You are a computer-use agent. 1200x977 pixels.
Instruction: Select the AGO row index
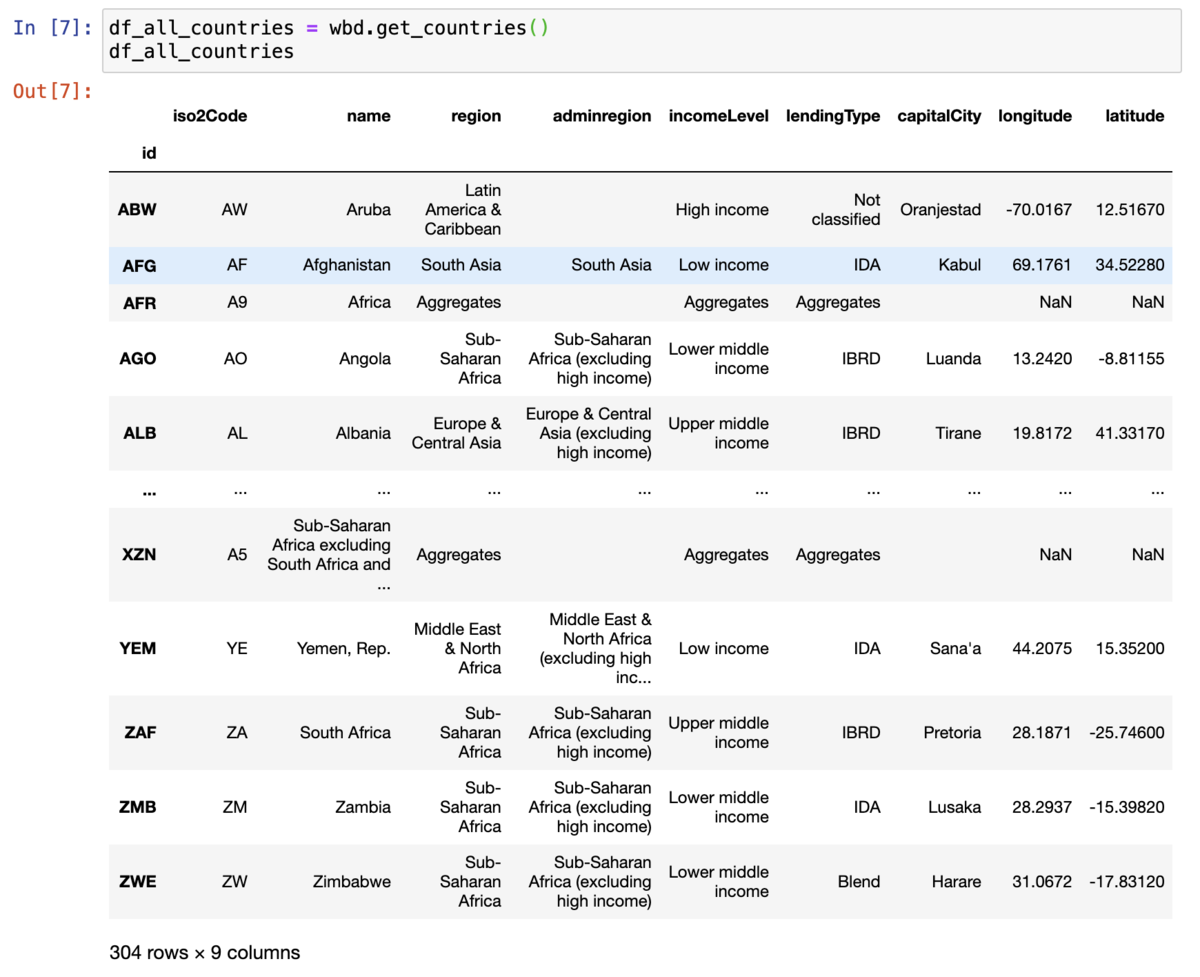pos(138,359)
